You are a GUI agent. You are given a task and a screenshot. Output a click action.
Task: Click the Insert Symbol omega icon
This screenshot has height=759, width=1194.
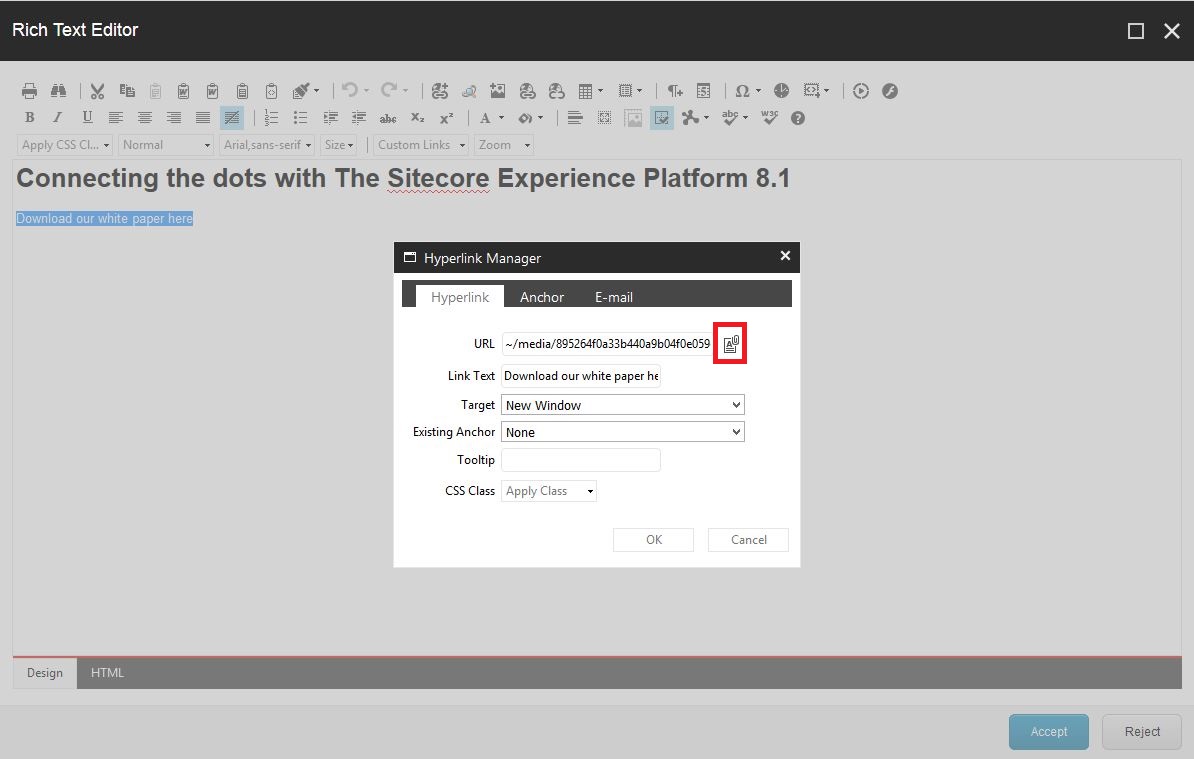pos(742,91)
